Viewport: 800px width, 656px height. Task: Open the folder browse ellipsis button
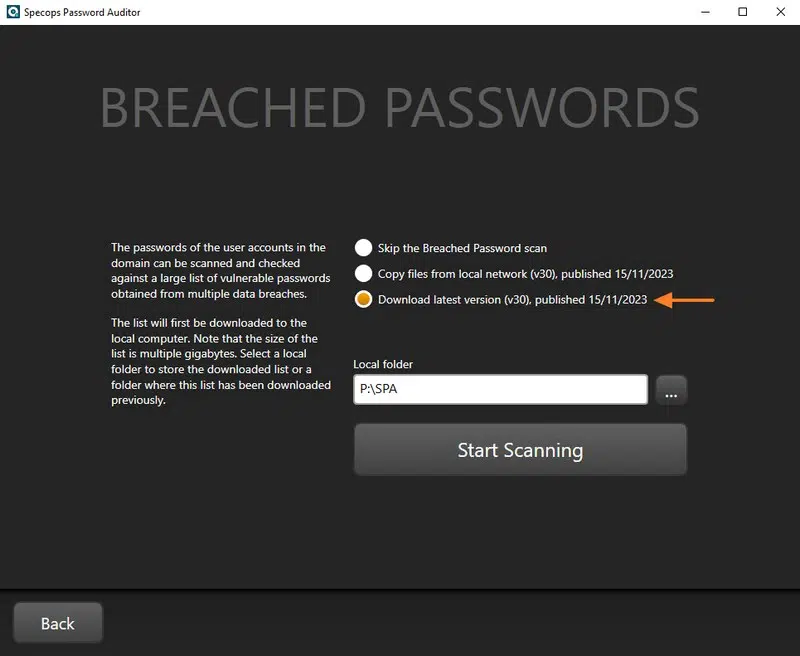coord(671,391)
